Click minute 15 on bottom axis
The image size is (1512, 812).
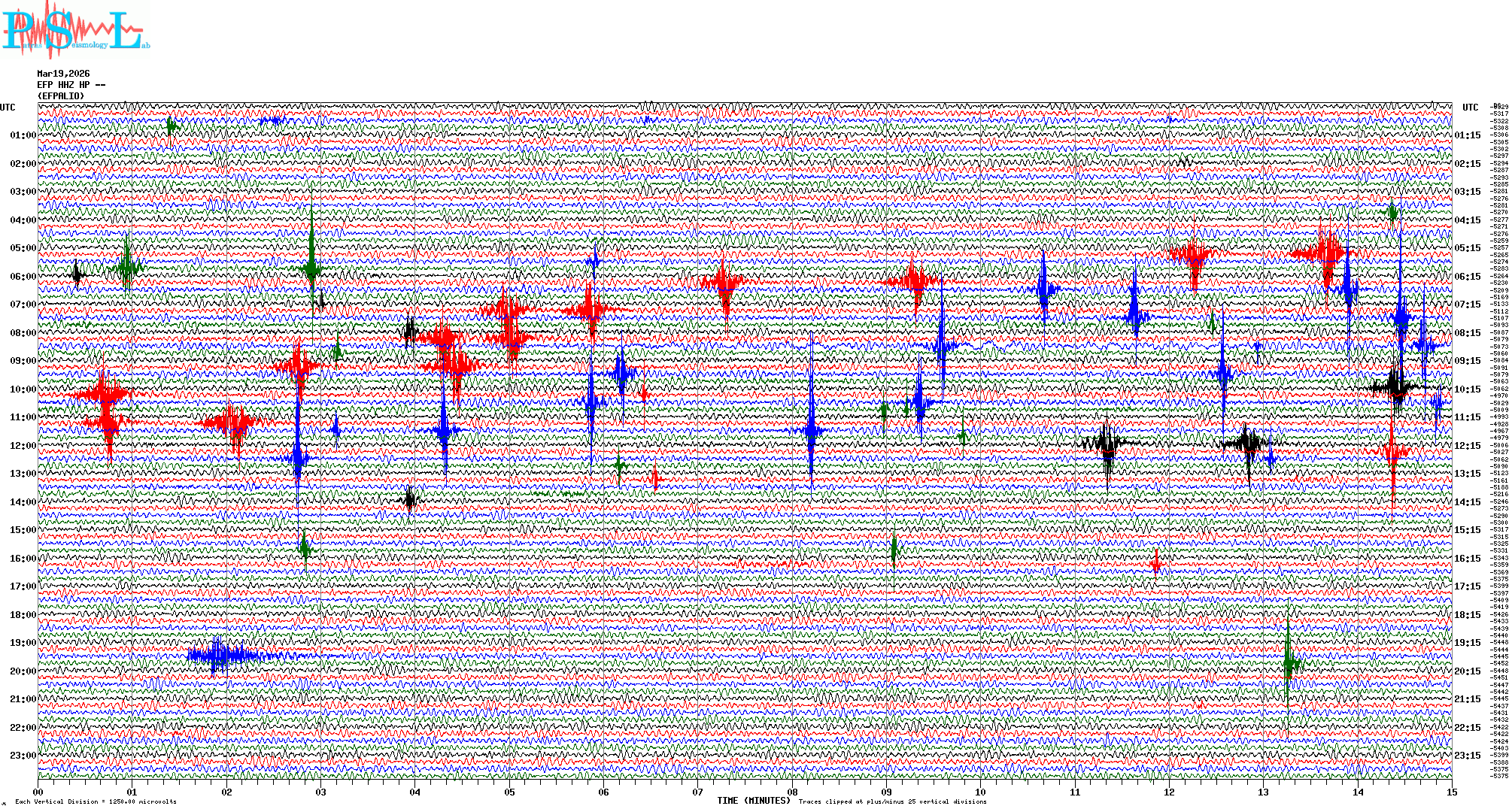pos(1451,792)
